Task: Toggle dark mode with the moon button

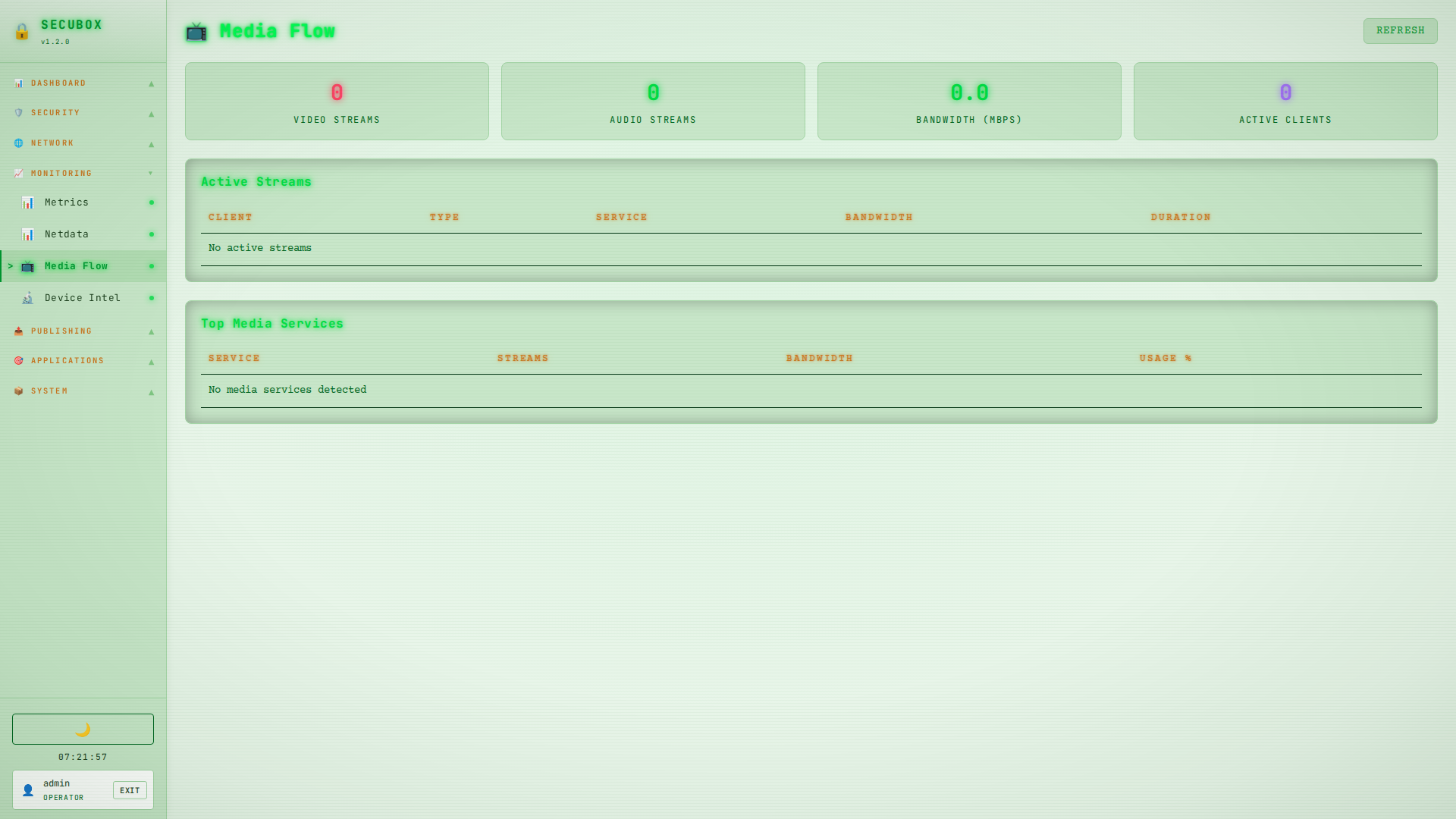Action: click(x=83, y=729)
